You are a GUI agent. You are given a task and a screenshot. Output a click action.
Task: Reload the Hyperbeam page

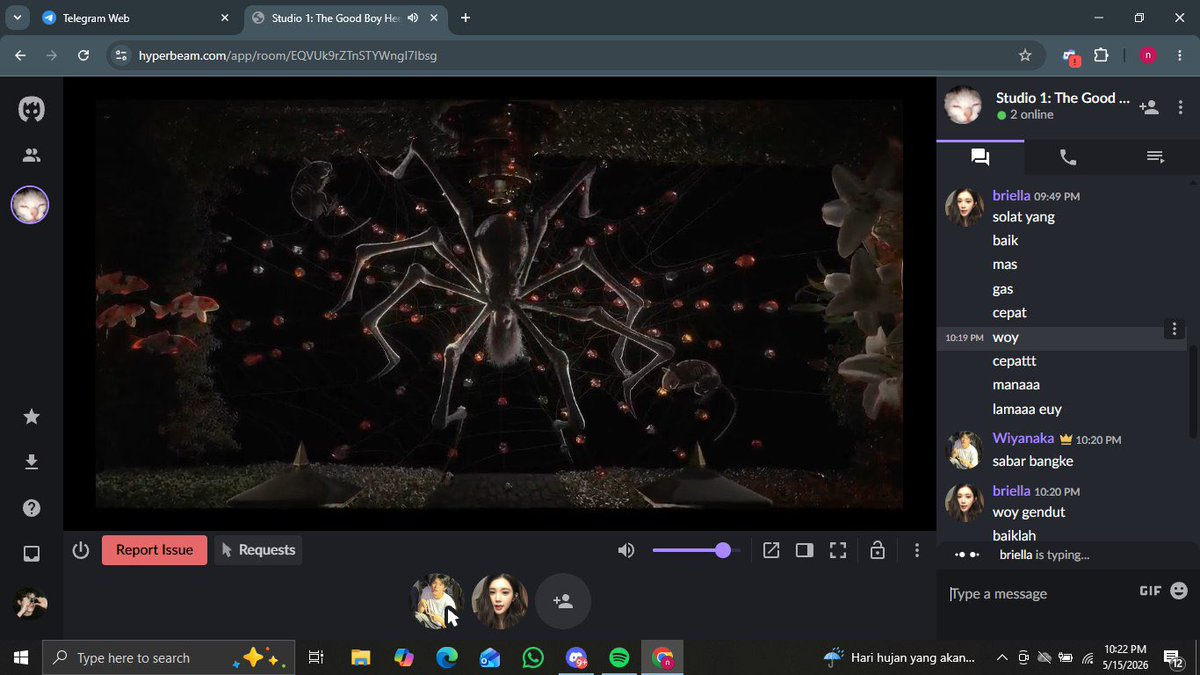click(x=83, y=56)
